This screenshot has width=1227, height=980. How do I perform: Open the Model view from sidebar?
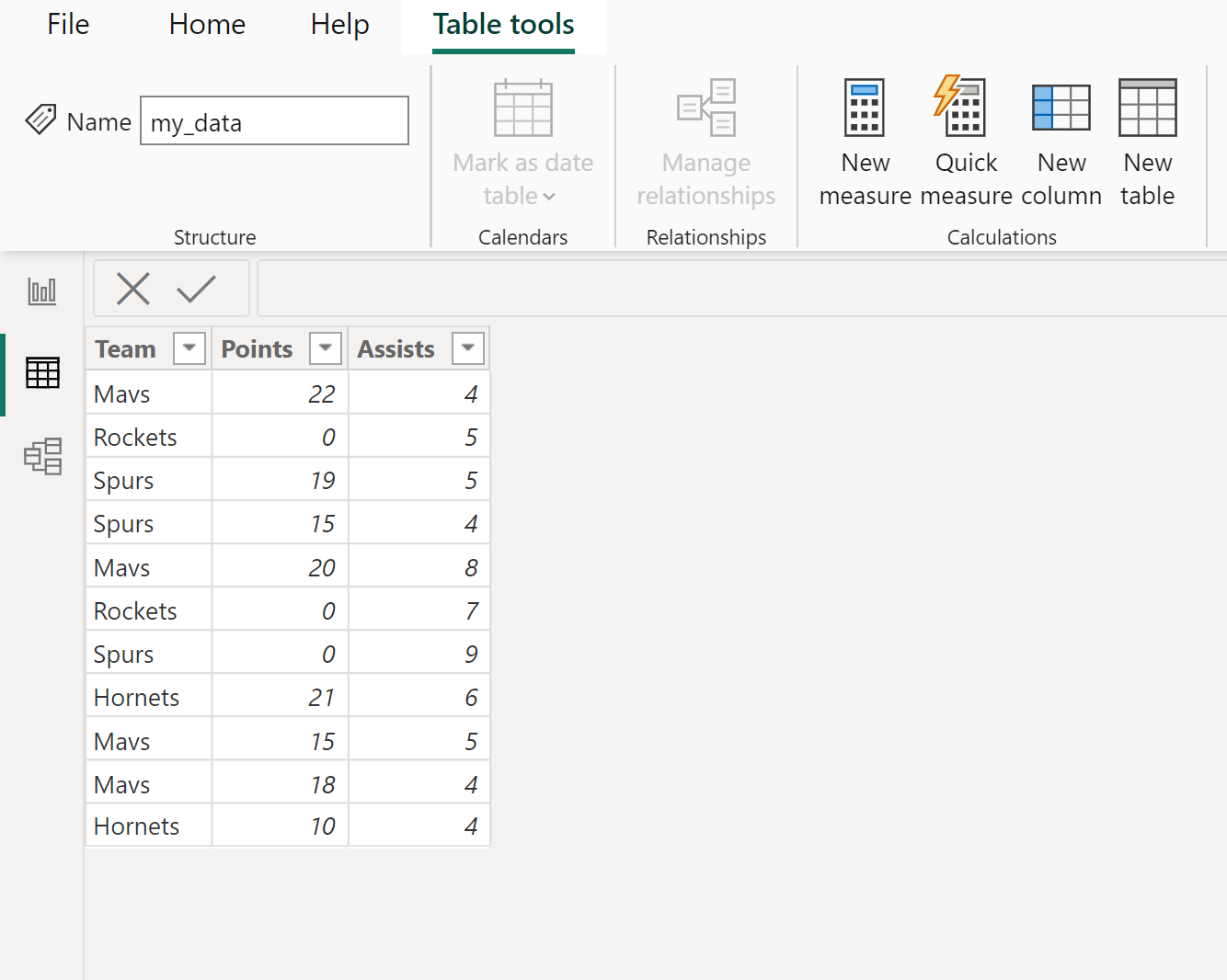tap(42, 456)
